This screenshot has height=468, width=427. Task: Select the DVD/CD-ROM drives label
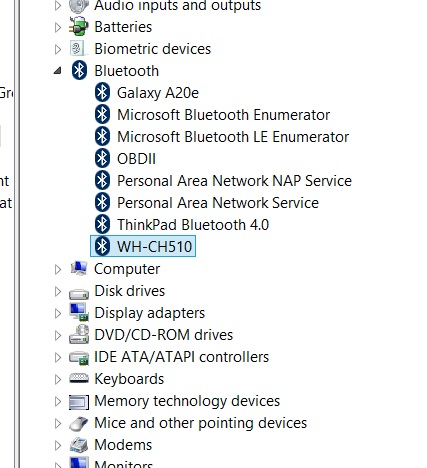pyautogui.click(x=164, y=335)
